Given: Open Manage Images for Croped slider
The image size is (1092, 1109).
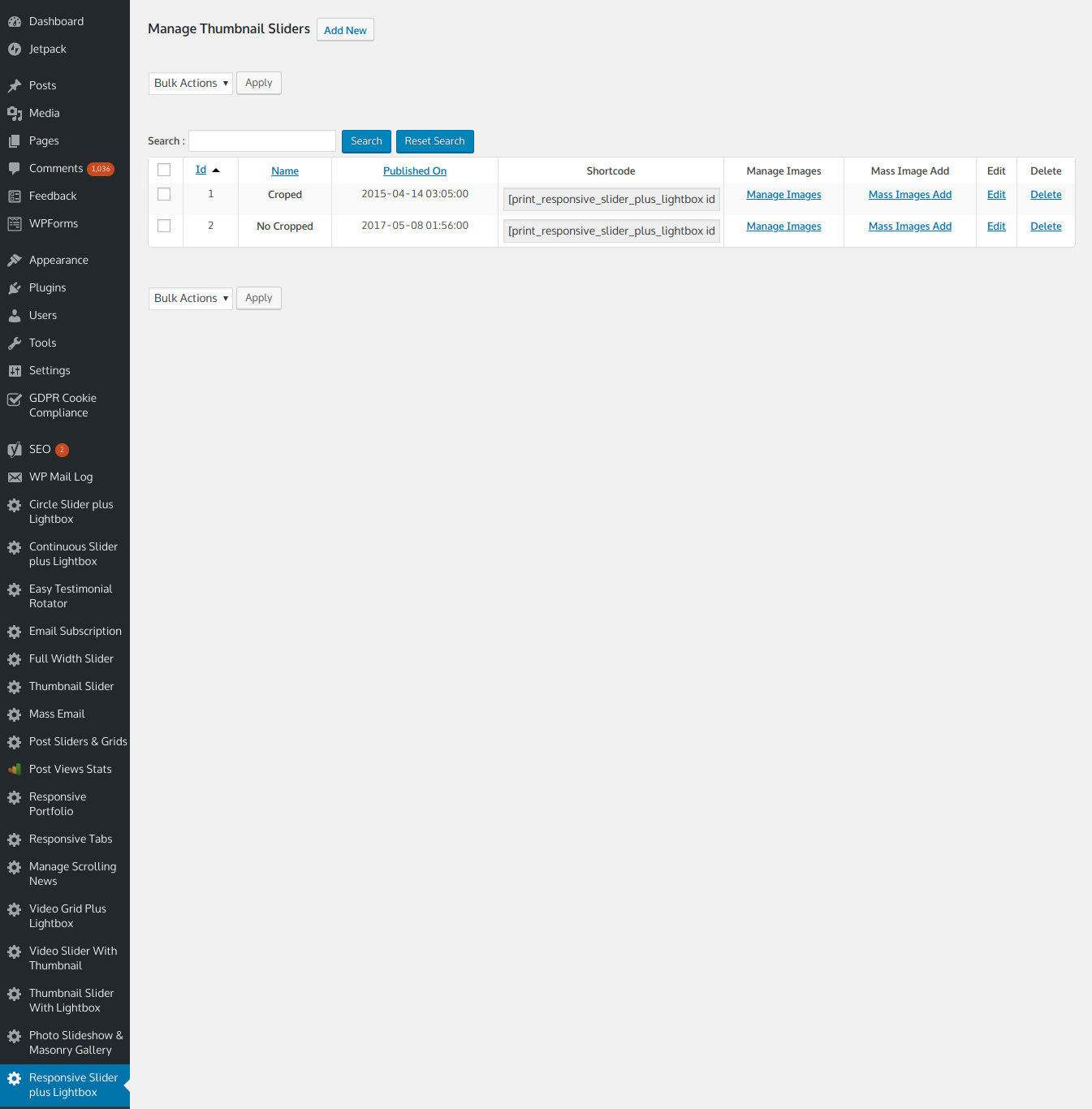Looking at the screenshot, I should click(783, 195).
